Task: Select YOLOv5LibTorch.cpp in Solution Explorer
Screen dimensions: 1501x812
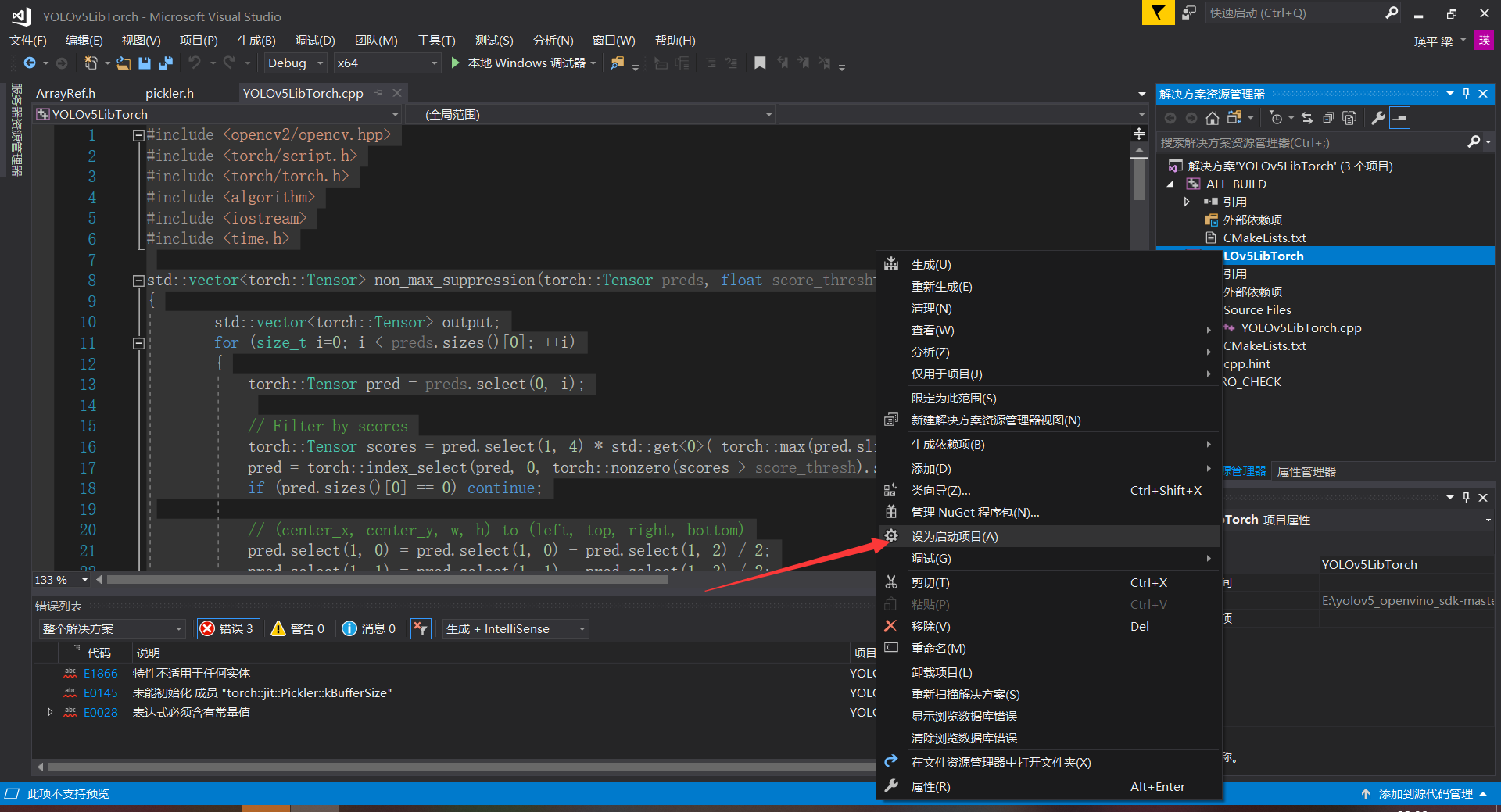Action: click(1301, 327)
